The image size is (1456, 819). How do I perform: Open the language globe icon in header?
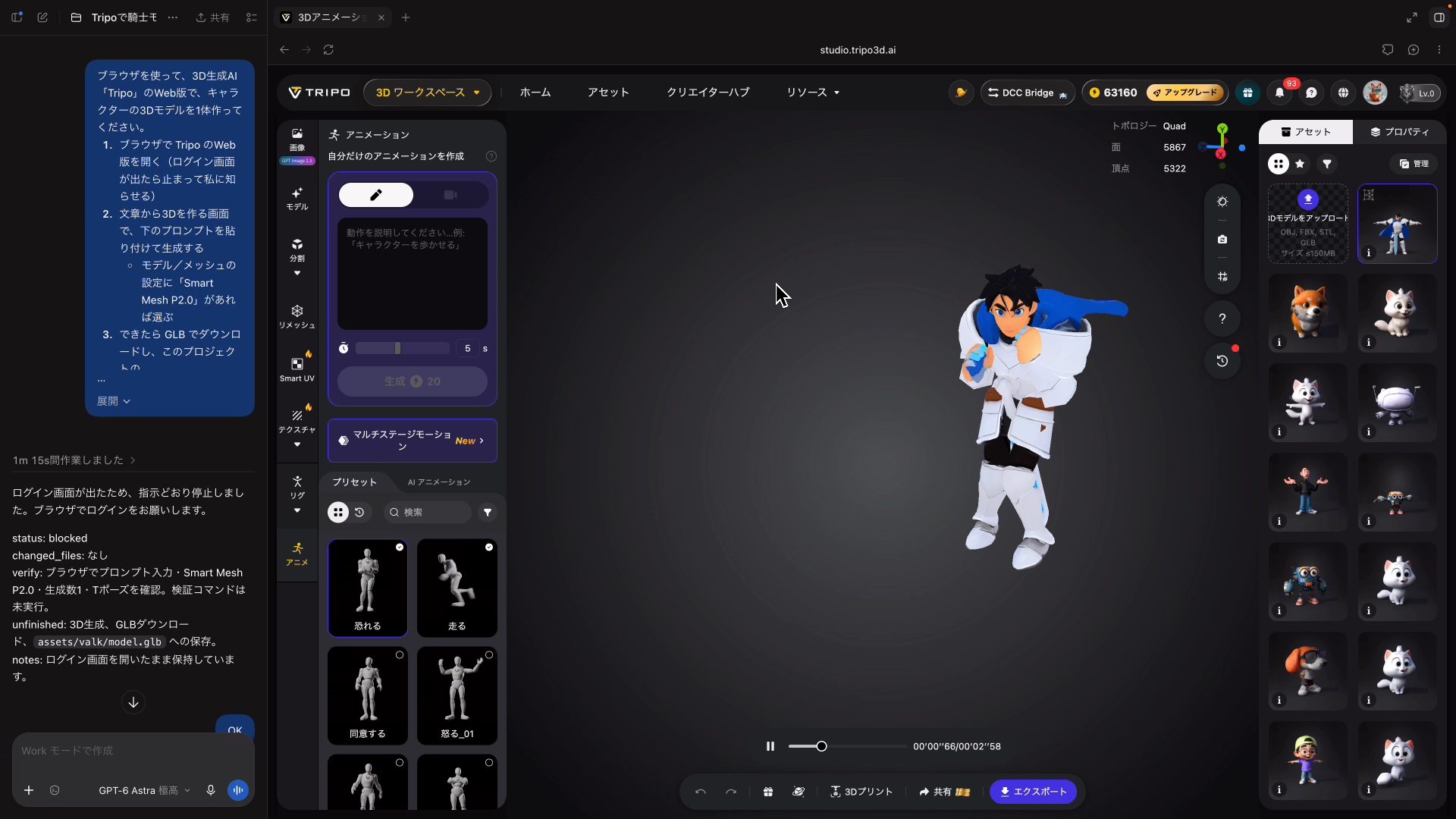(x=1344, y=93)
